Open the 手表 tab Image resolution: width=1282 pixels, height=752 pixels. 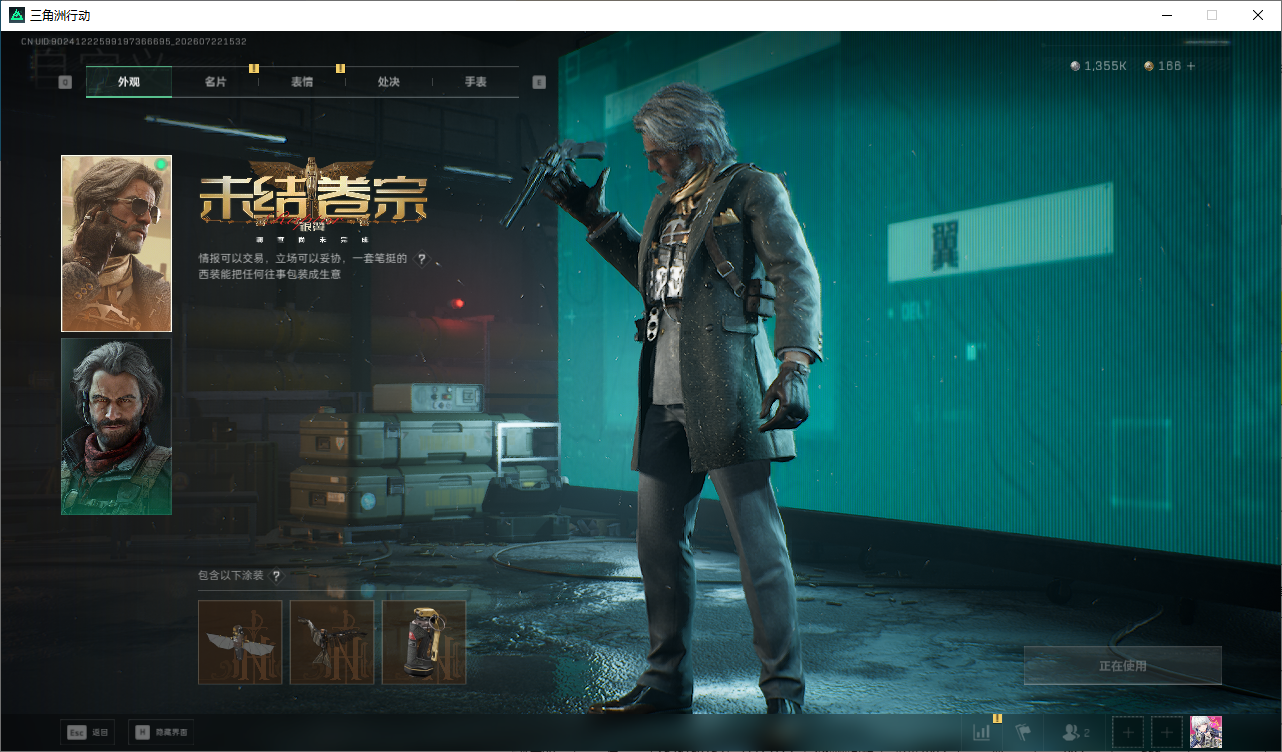[475, 82]
